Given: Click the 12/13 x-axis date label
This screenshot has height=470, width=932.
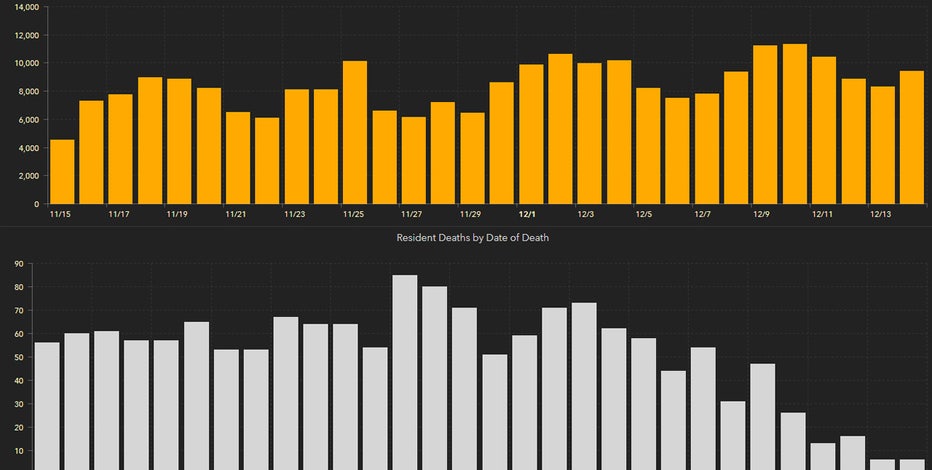Looking at the screenshot, I should pos(881,214).
